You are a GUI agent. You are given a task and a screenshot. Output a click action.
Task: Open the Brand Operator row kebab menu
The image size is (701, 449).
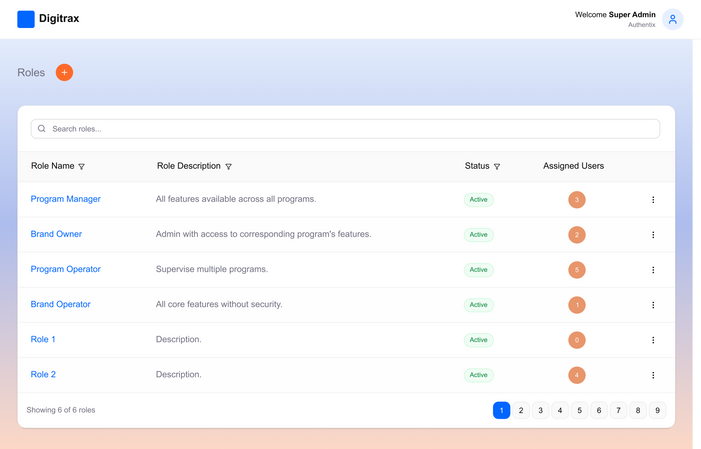[653, 305]
